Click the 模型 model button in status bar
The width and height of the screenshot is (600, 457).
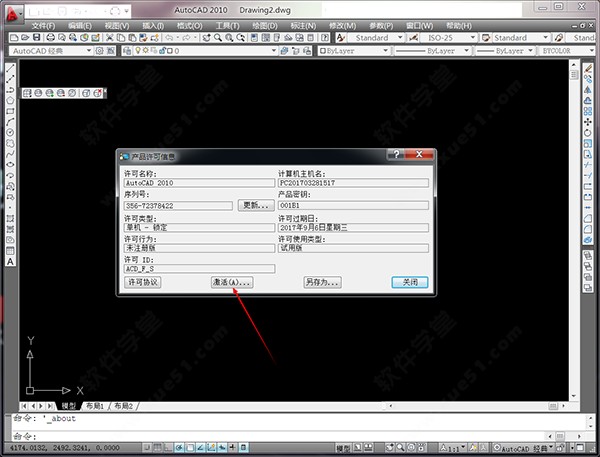342,448
